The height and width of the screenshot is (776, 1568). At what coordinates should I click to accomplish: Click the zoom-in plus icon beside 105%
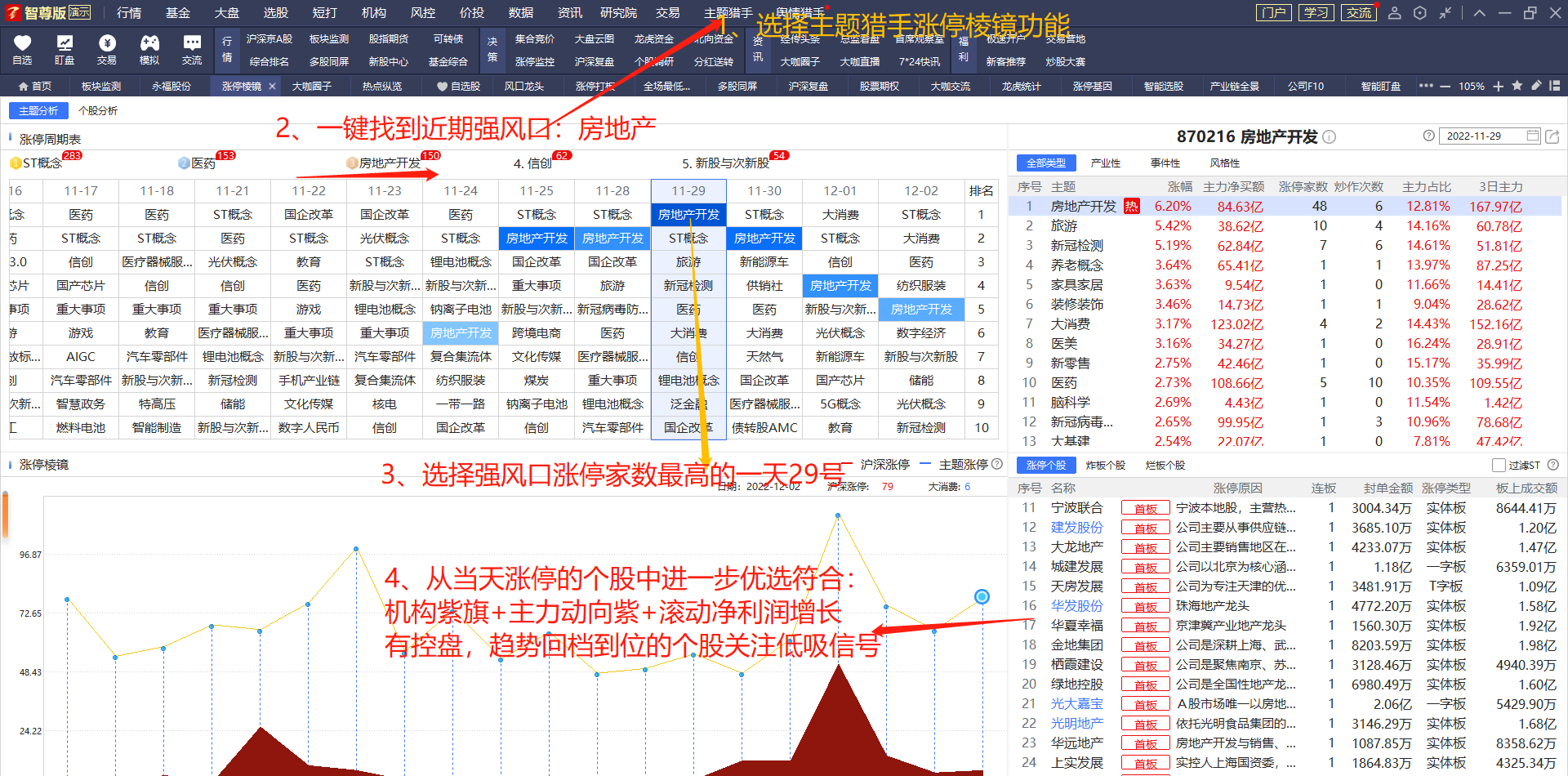pos(1498,87)
